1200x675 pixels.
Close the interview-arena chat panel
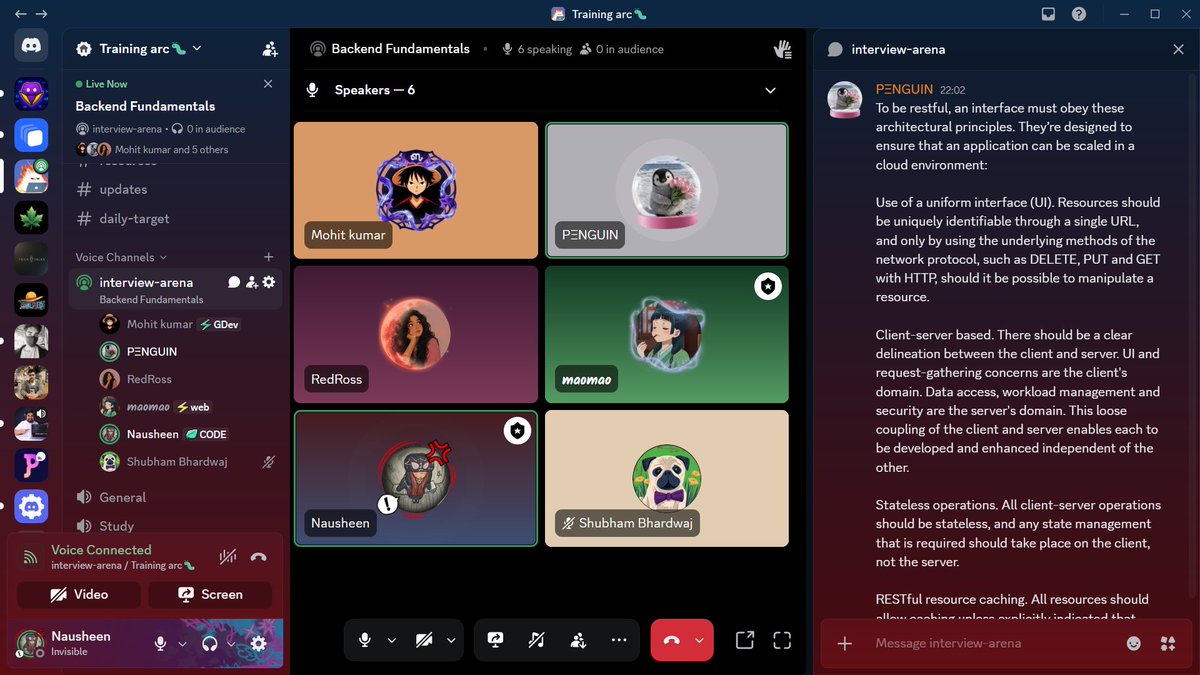point(1178,49)
